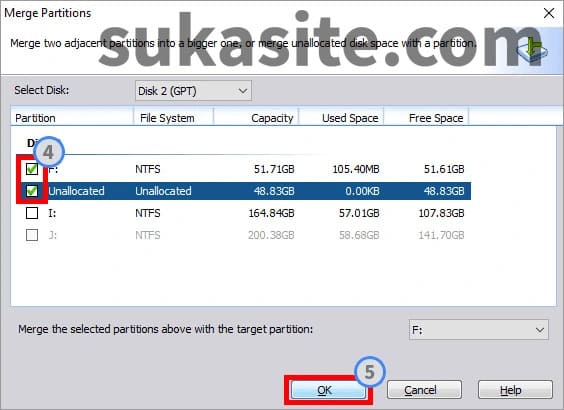Screen dimensions: 564x410
Task: Uncheck the Unallocated space checkbox
Action: tap(32, 191)
